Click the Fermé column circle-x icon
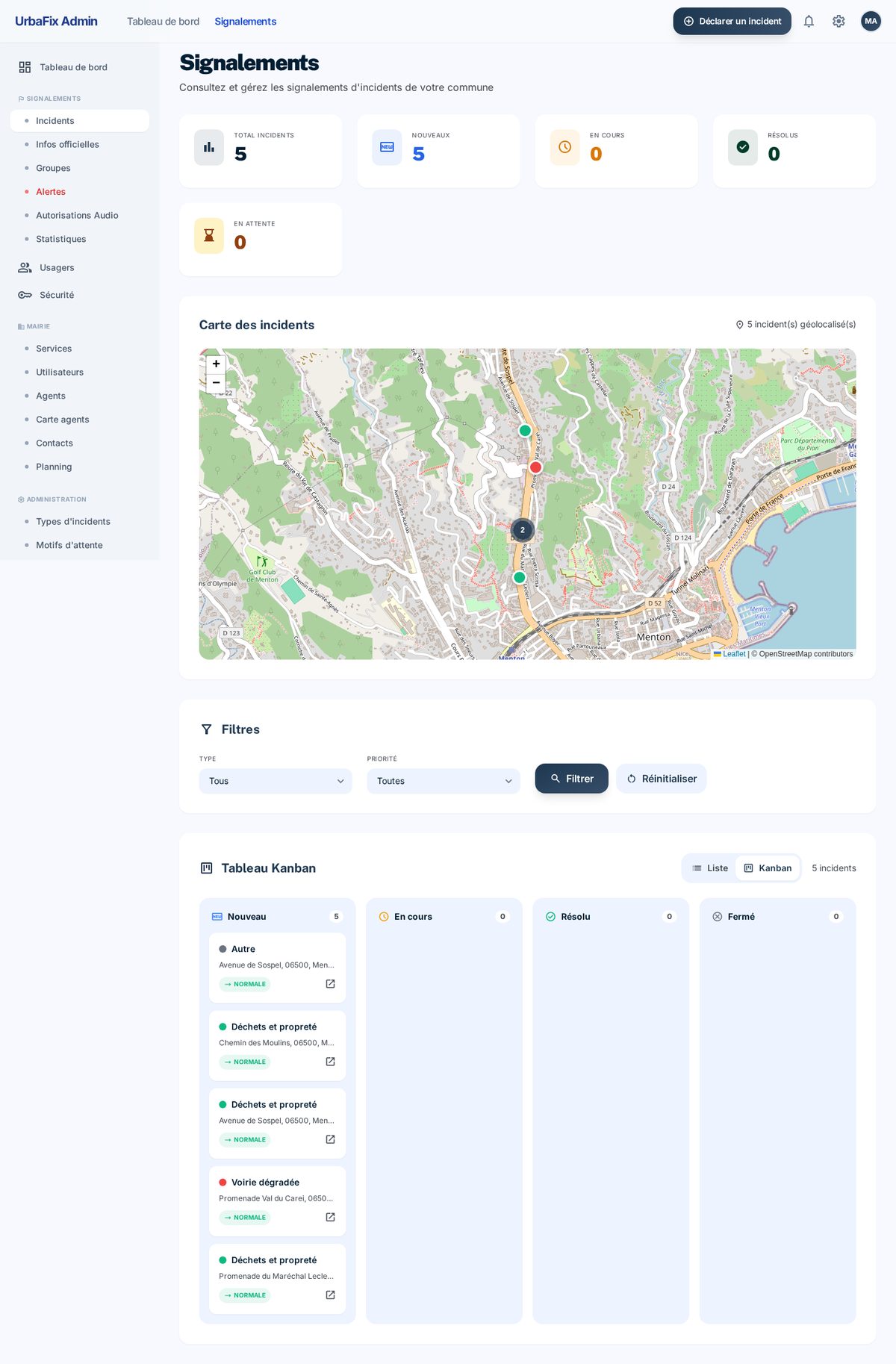This screenshot has width=896, height=1364. click(x=718, y=917)
